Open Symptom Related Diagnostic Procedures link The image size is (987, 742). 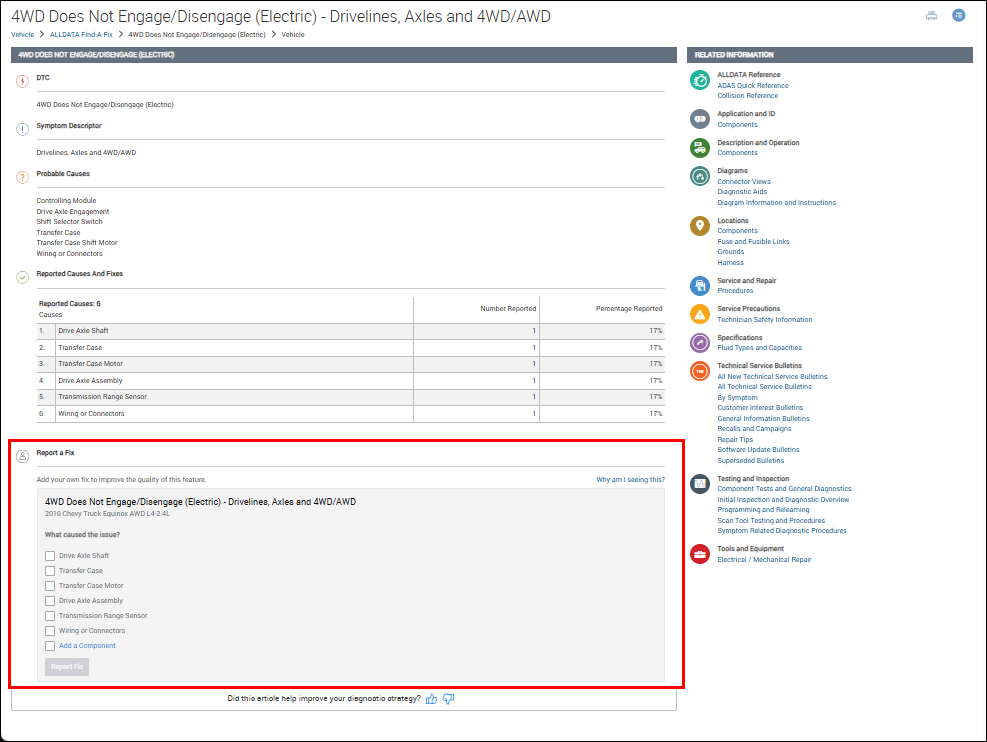coord(782,531)
